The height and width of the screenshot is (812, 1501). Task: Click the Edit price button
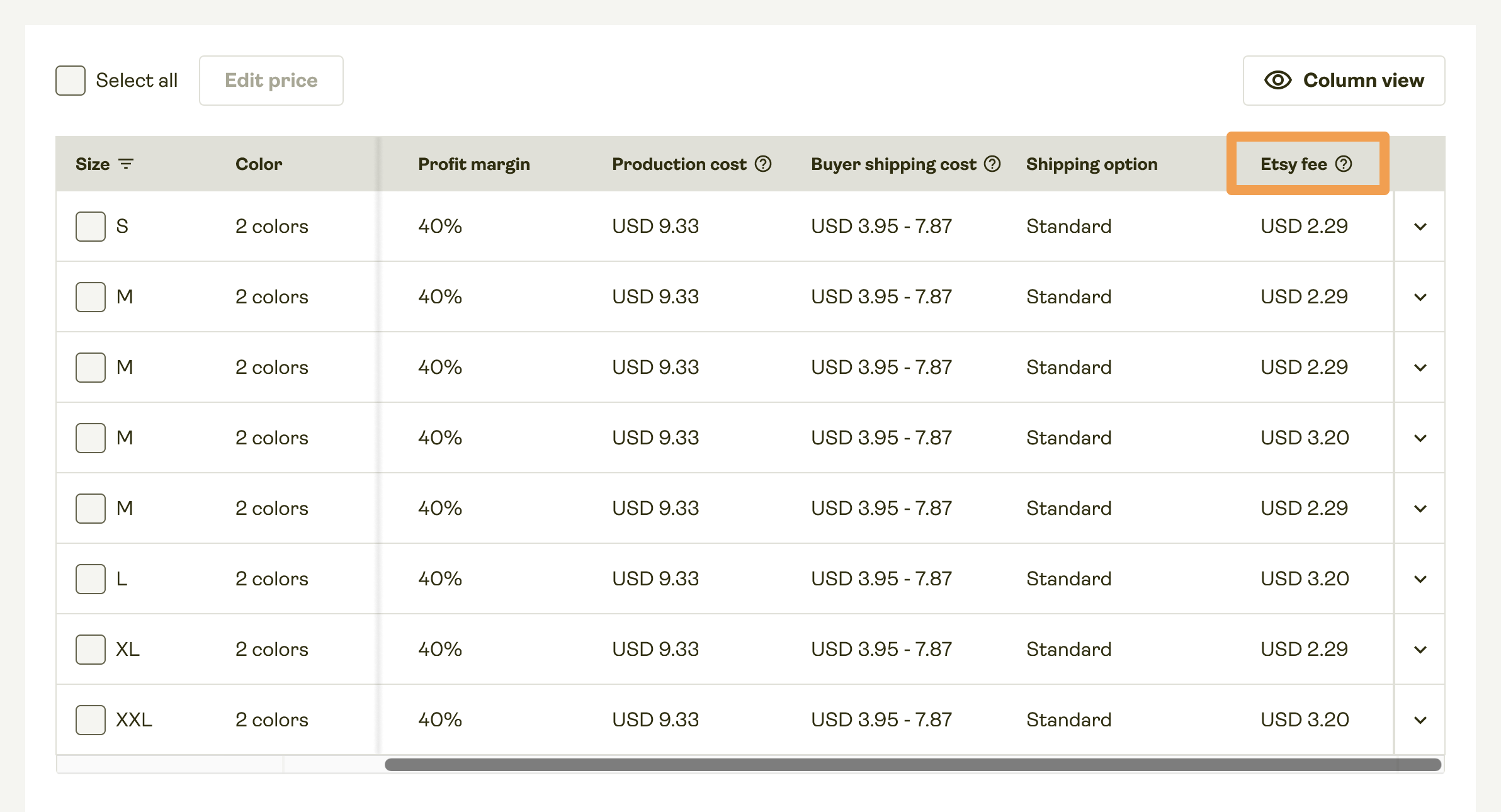(271, 81)
